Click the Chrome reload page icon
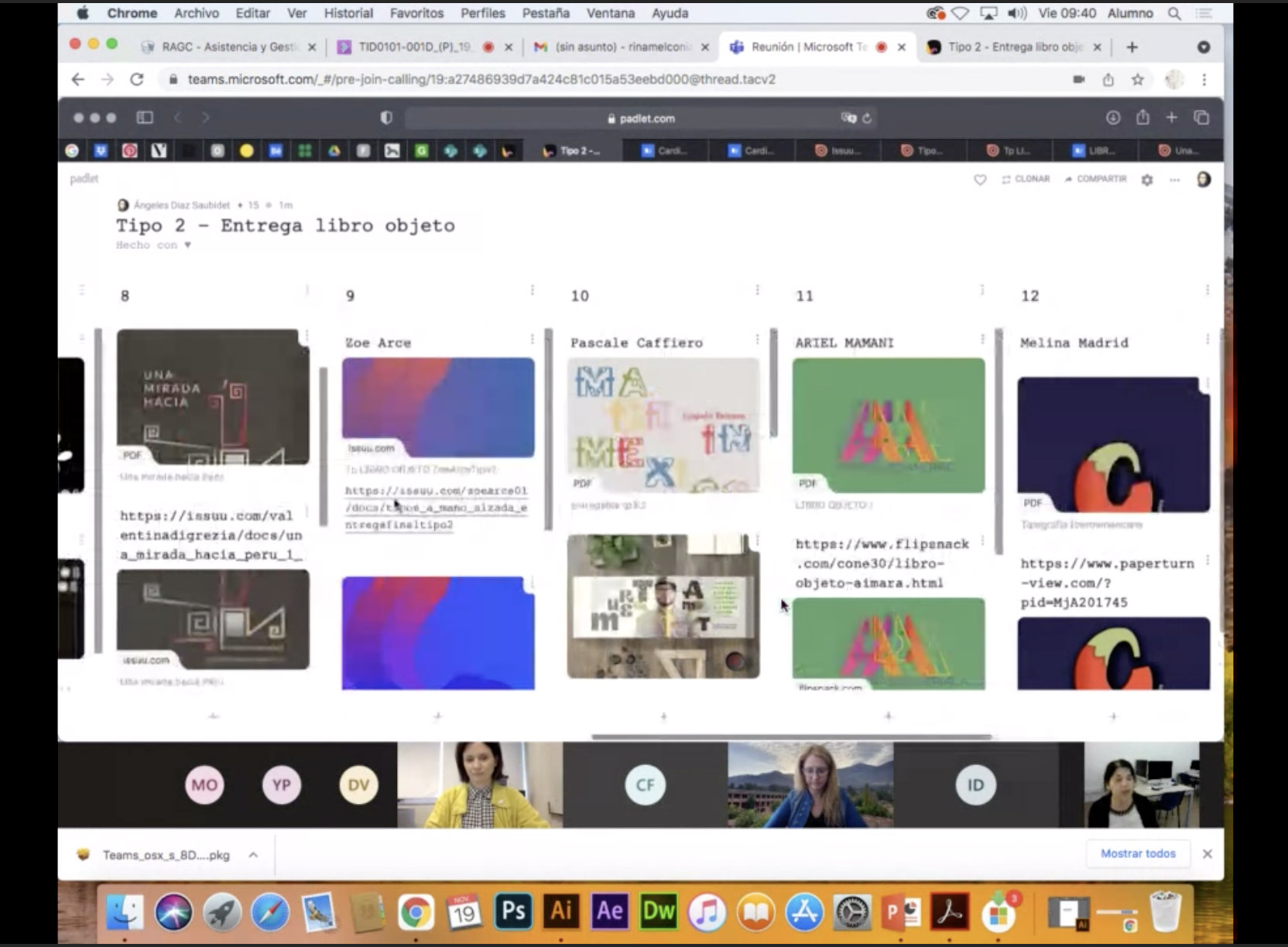This screenshot has height=947, width=1288. 137,79
